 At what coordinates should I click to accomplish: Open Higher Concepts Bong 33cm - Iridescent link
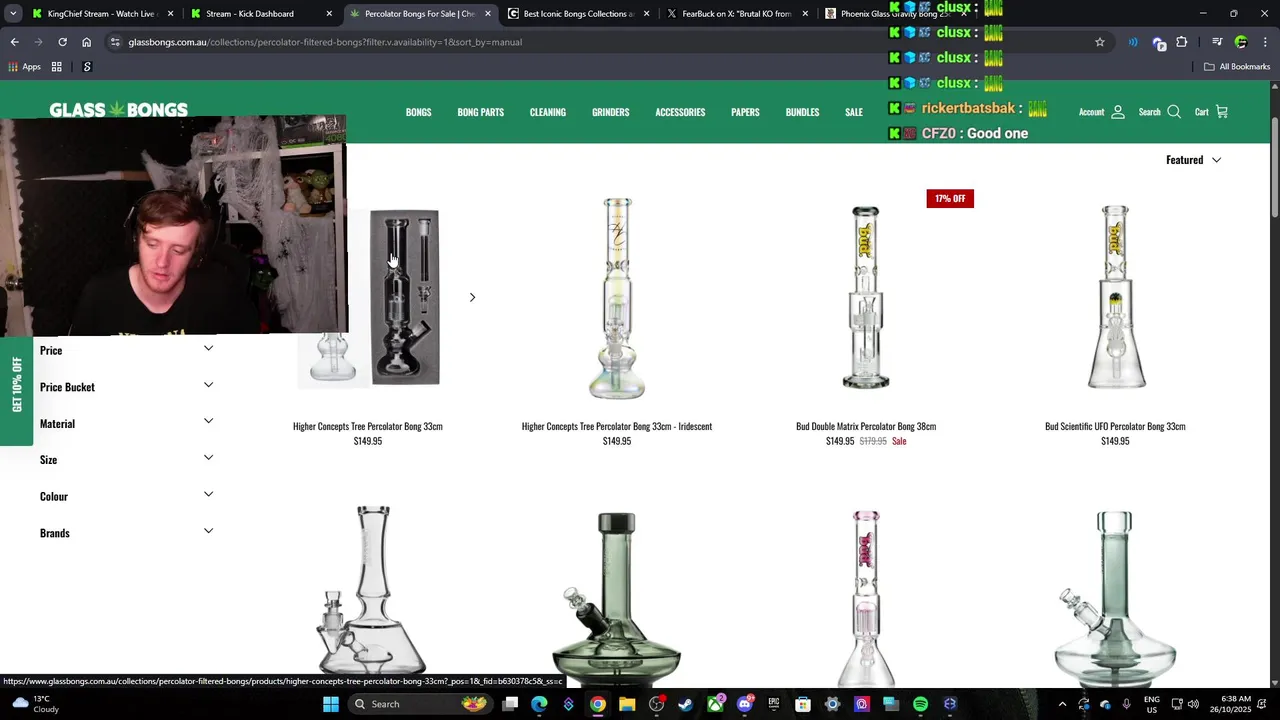(x=617, y=426)
